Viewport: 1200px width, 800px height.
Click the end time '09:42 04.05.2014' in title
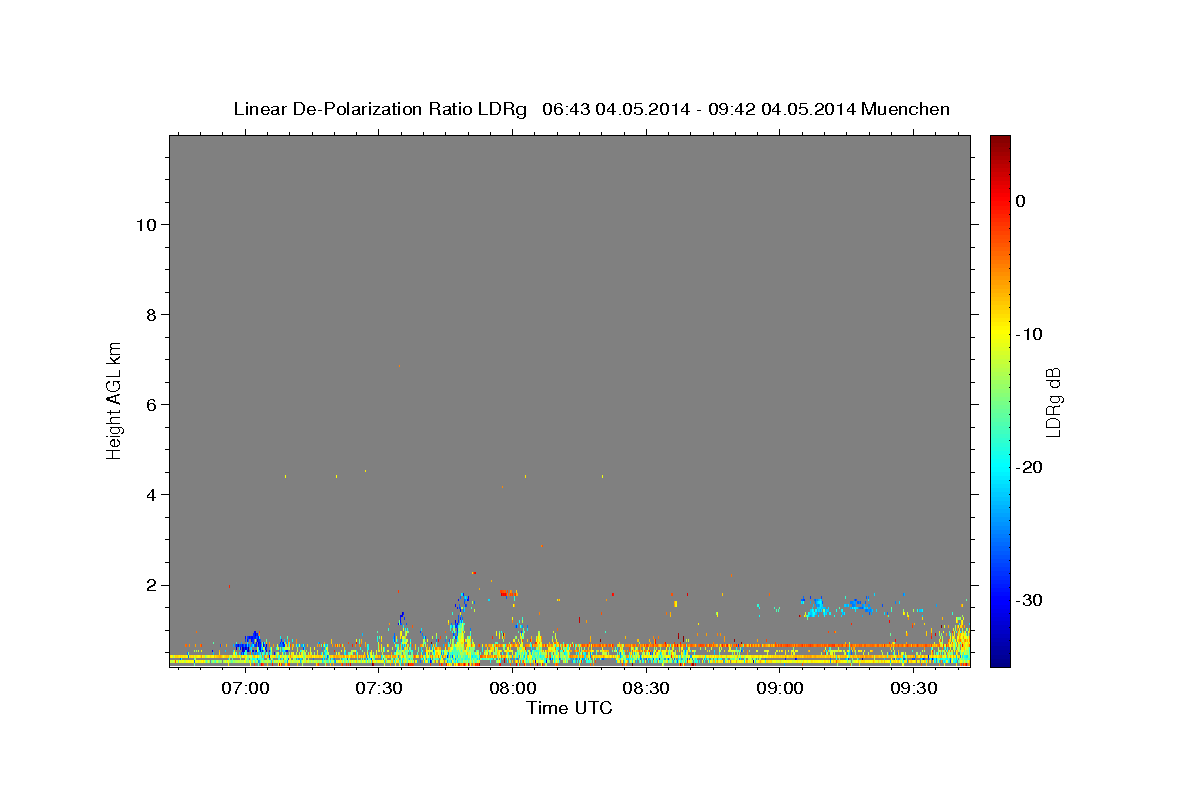click(781, 109)
